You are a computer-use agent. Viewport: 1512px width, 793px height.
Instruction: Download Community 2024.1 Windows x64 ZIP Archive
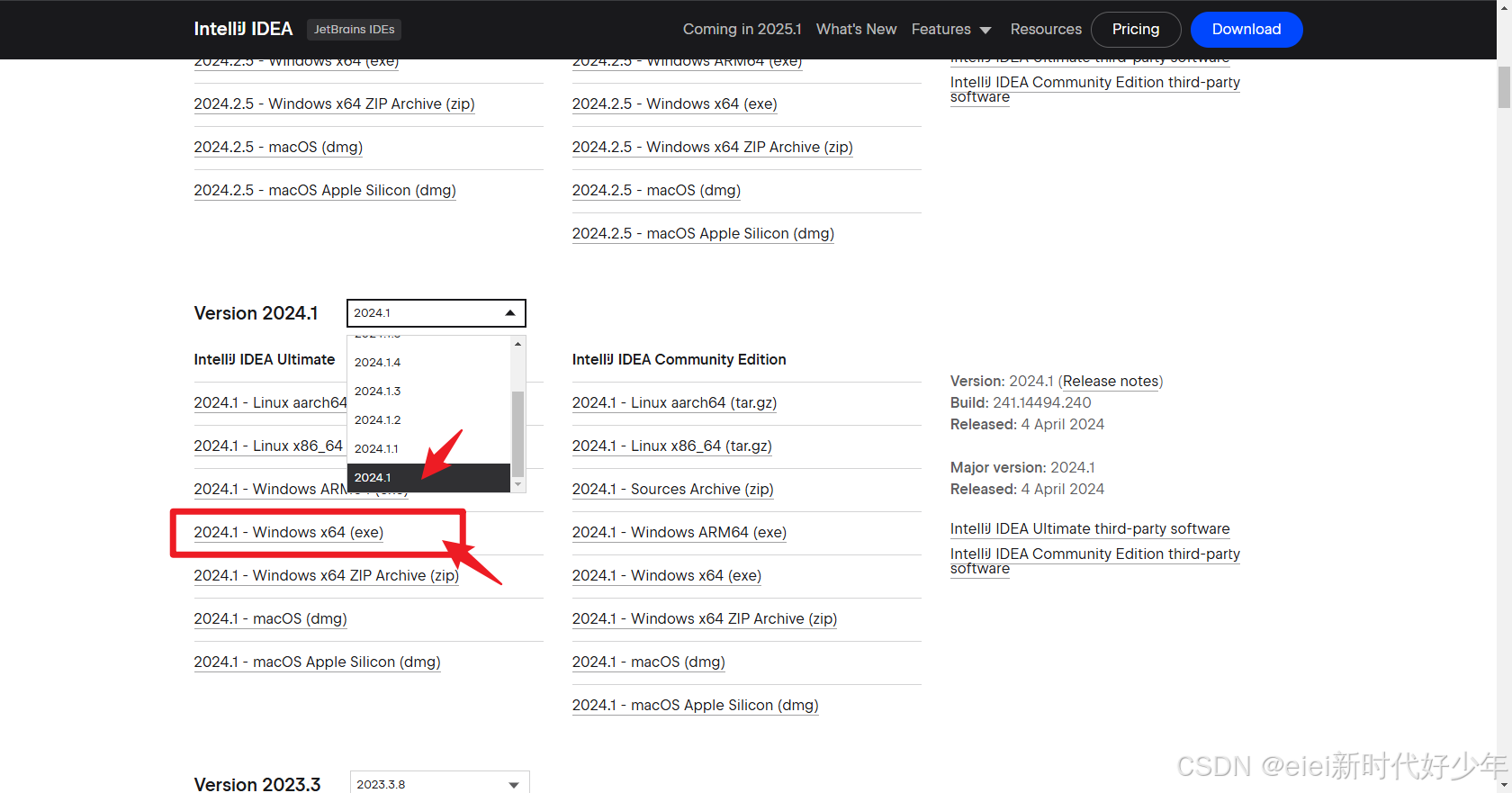(x=705, y=618)
